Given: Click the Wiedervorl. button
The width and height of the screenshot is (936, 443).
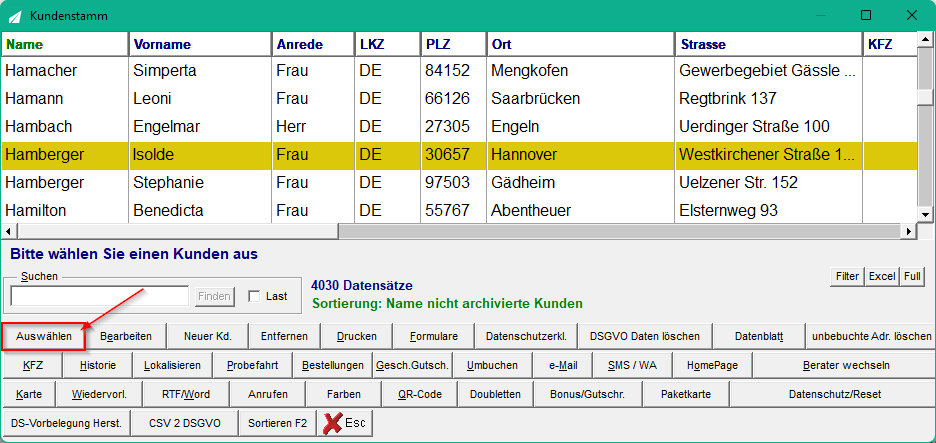Looking at the screenshot, I should tap(99, 394).
